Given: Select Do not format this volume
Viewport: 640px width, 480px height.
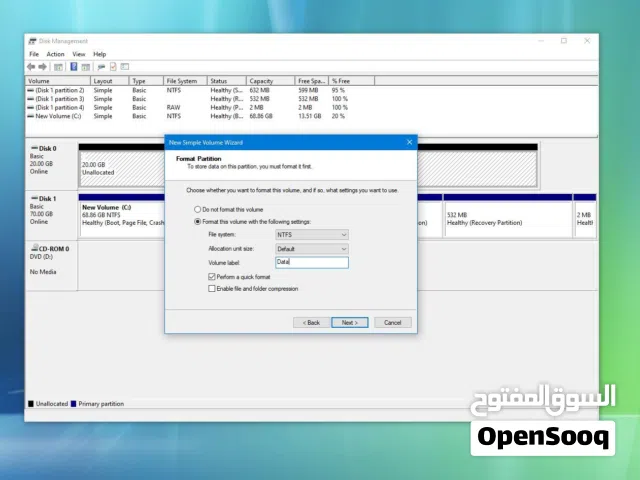Looking at the screenshot, I should pyautogui.click(x=198, y=209).
